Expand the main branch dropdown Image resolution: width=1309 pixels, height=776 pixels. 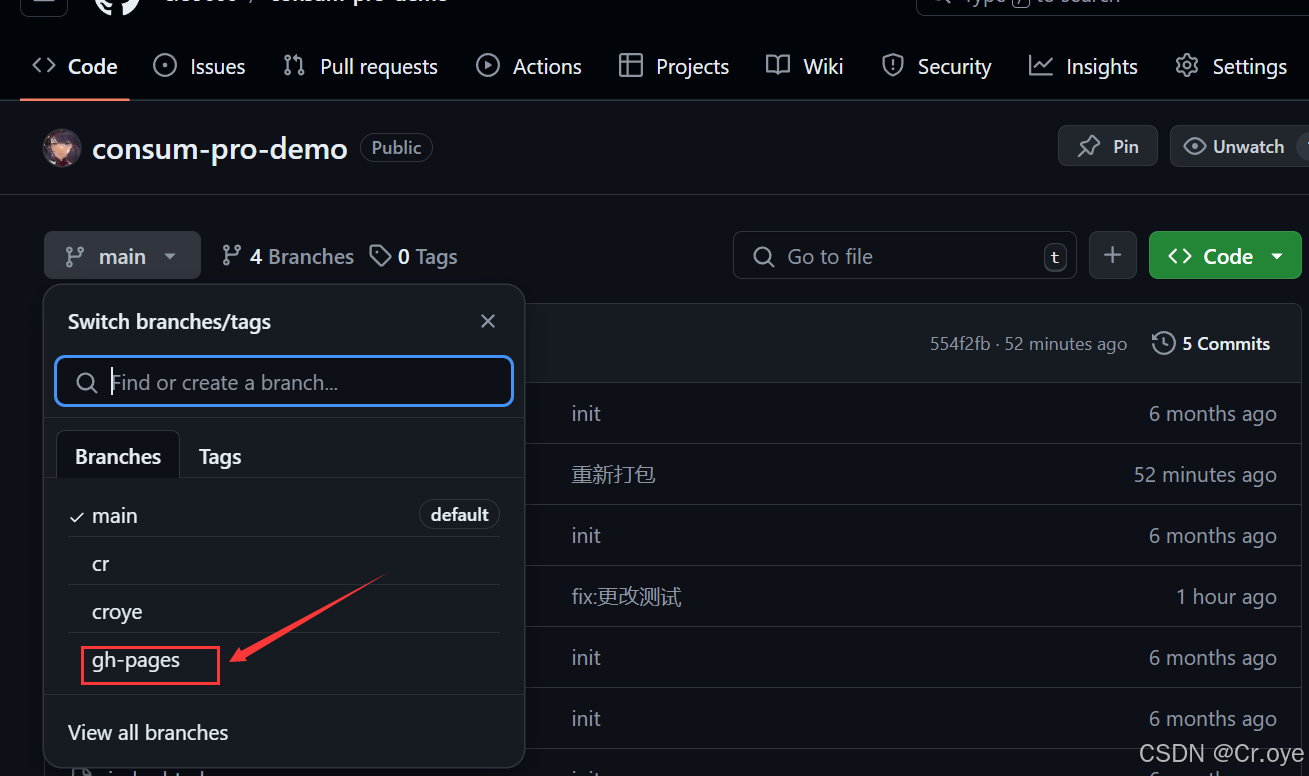pos(122,256)
